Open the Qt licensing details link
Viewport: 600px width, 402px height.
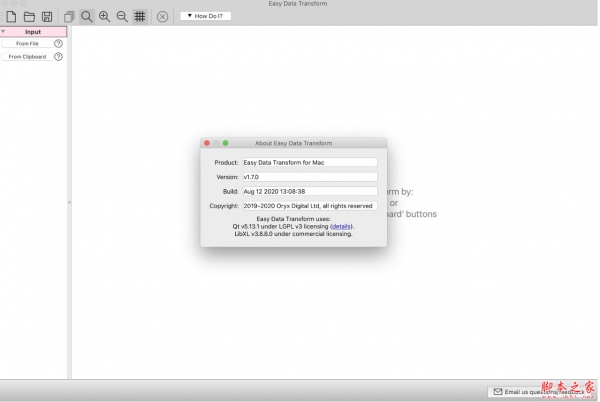point(341,226)
